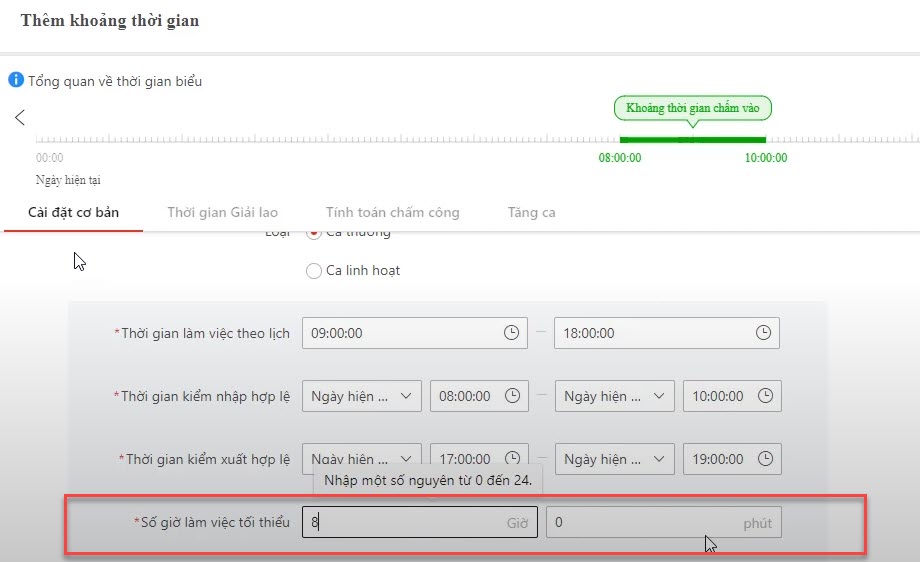Open the Tính toán chấm công tab
920x562 pixels.
[392, 212]
